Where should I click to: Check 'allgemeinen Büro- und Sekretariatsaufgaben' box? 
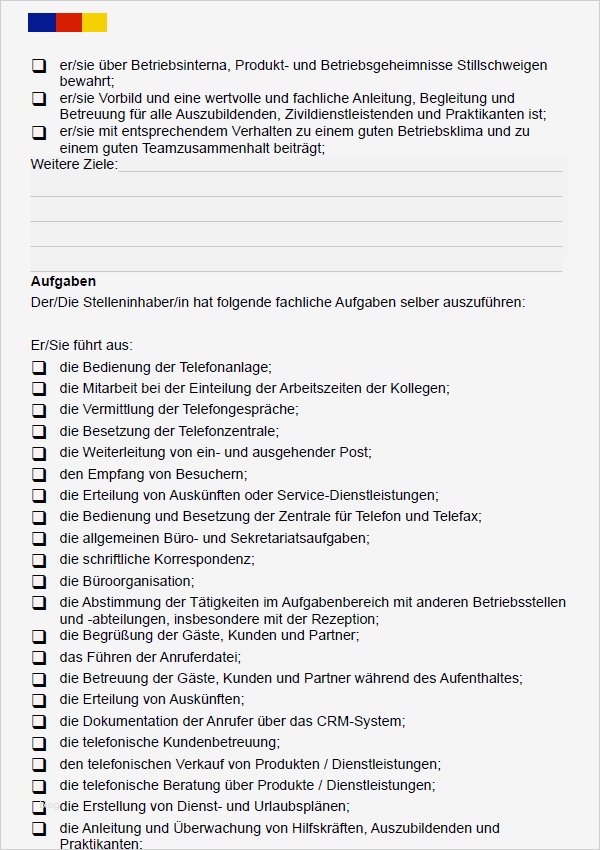click(39, 539)
